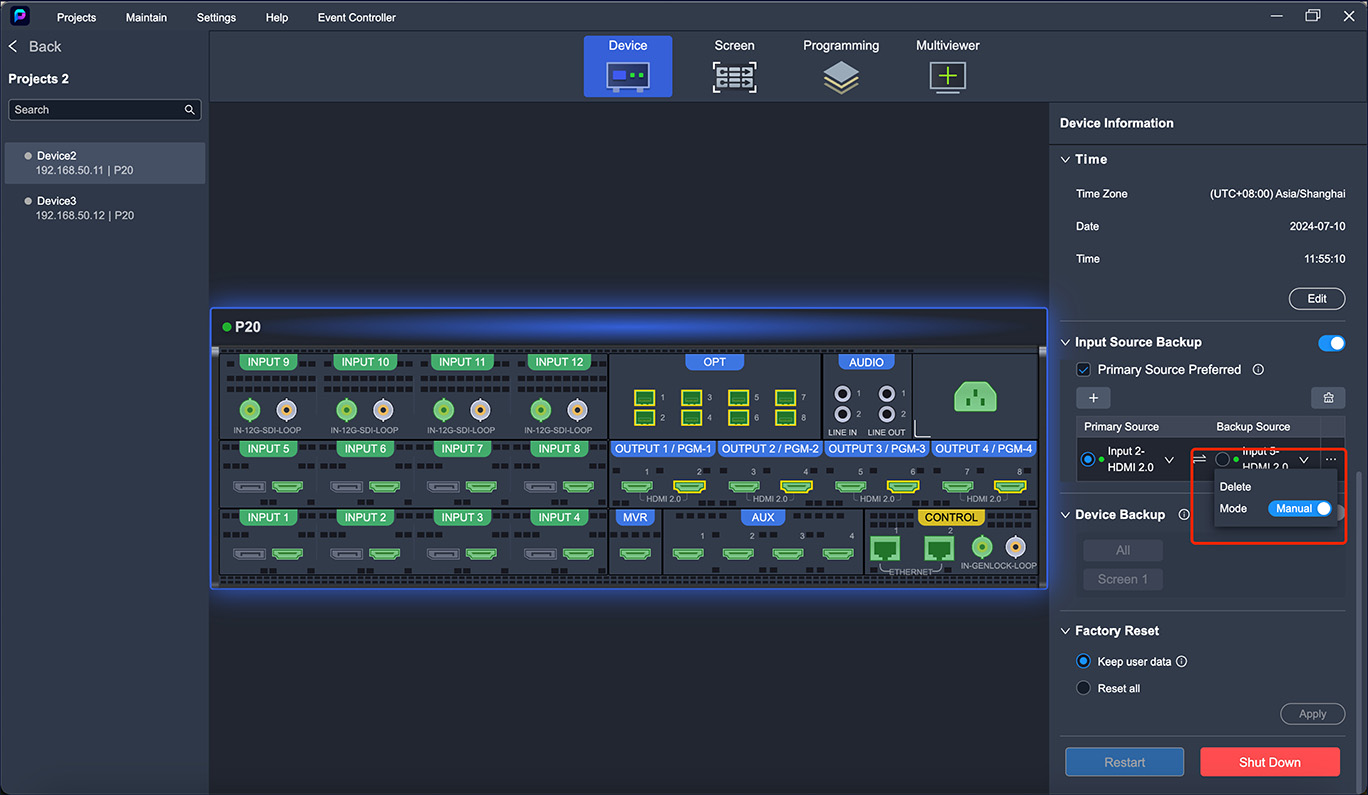This screenshot has height=795, width=1368.
Task: Choose Delete in the popup menu
Action: click(x=1235, y=487)
